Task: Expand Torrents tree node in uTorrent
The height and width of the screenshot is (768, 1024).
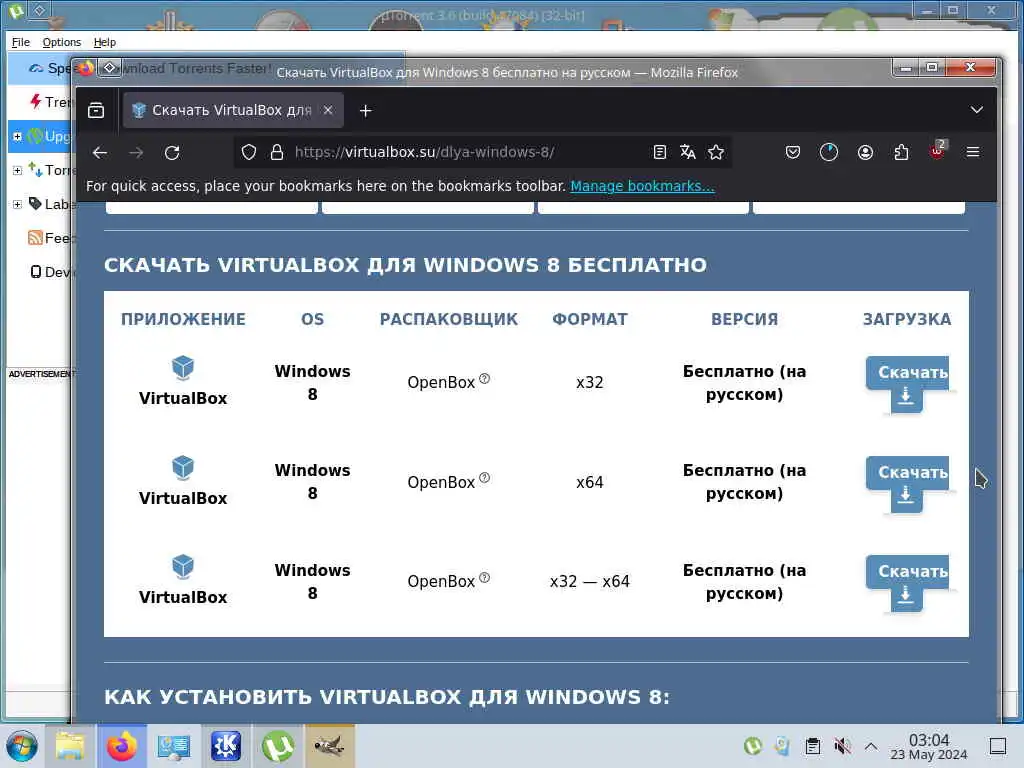Action: point(18,170)
